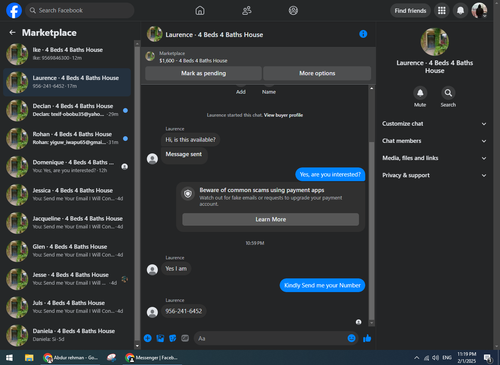500x365 pixels.
Task: Attach a photo using image icon
Action: pos(160,338)
